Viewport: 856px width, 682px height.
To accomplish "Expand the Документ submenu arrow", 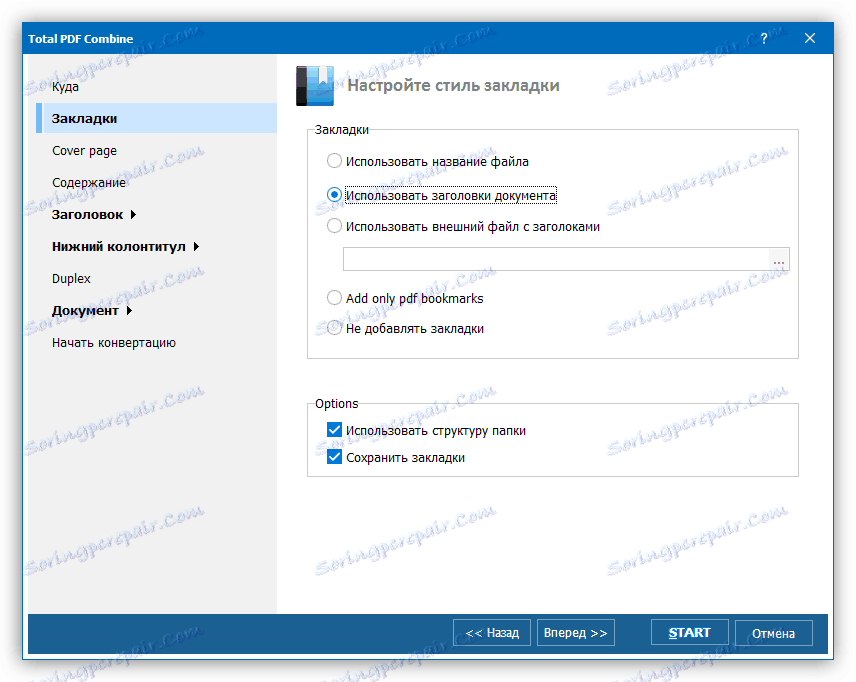I will point(129,311).
